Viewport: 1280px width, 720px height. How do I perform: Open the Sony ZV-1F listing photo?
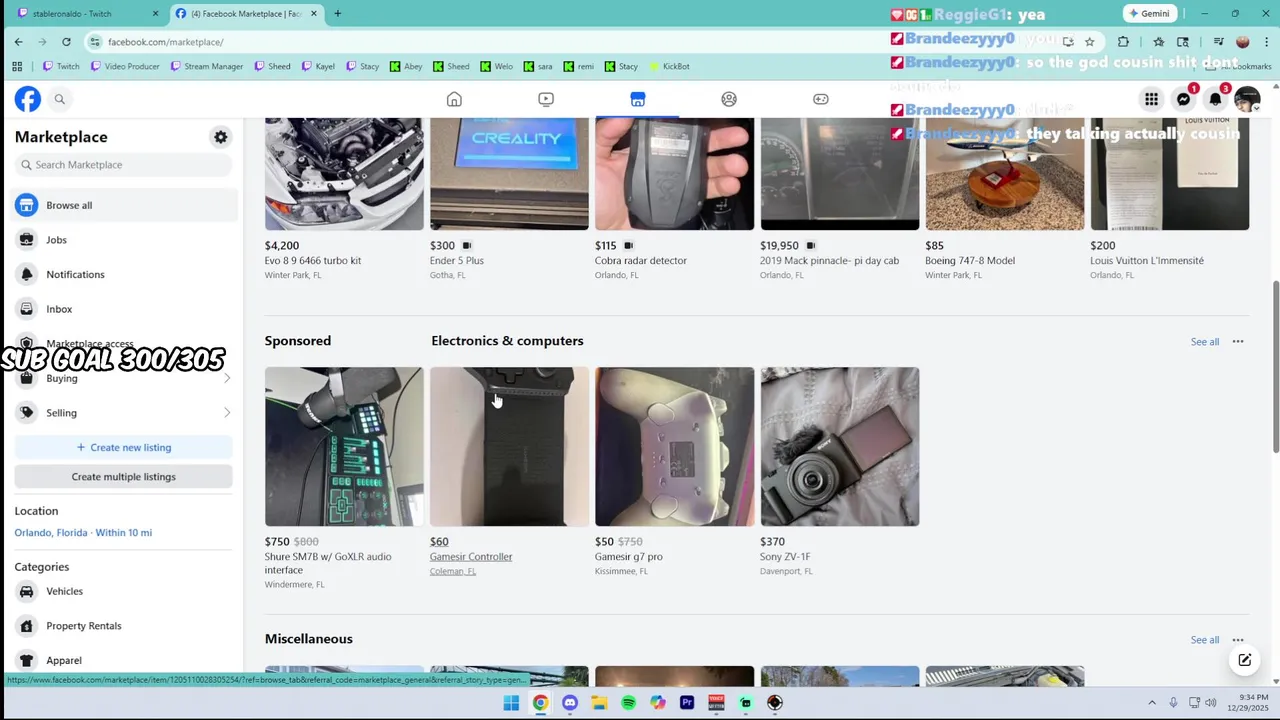[x=840, y=446]
